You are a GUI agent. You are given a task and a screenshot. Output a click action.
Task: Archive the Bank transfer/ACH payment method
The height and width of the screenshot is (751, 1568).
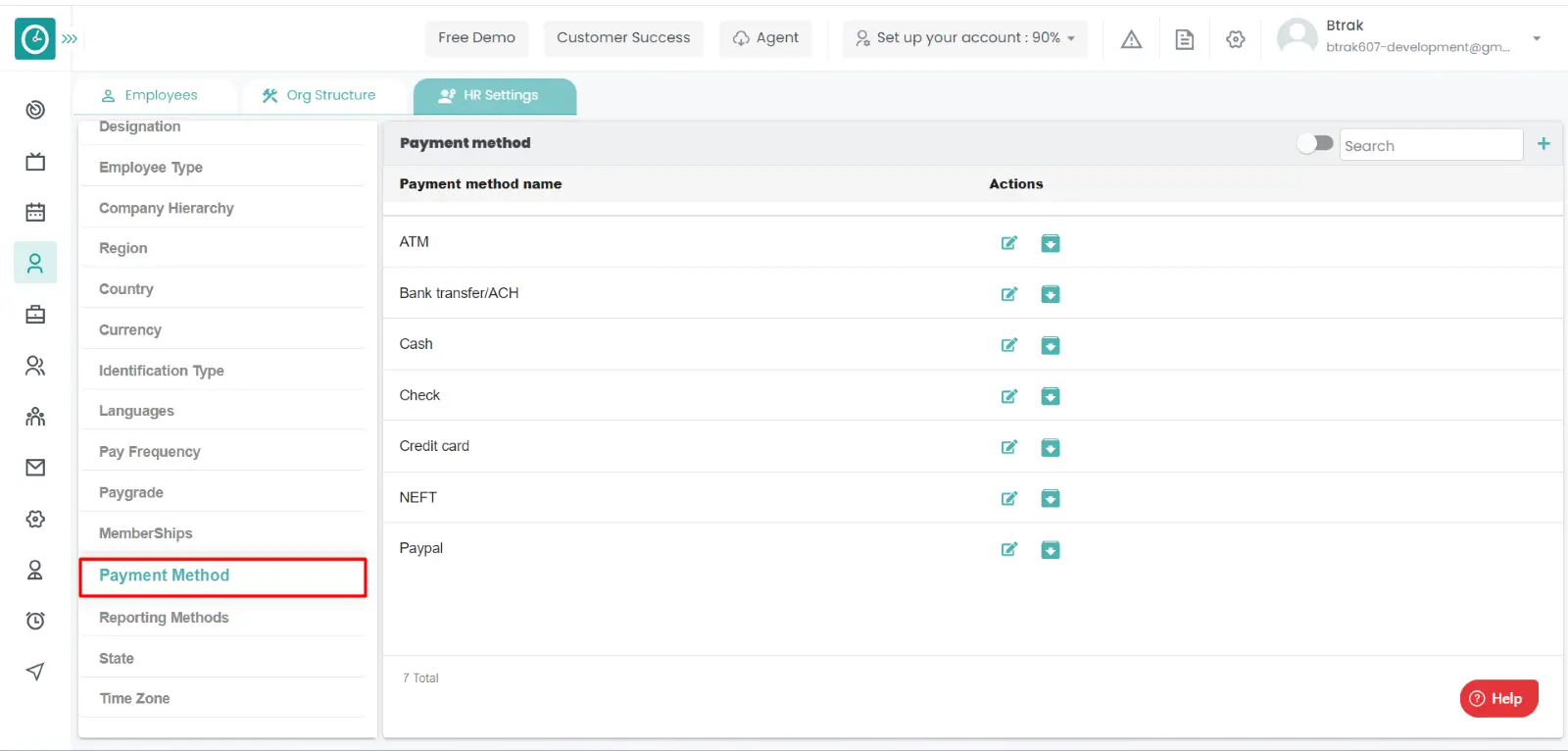pyautogui.click(x=1050, y=294)
